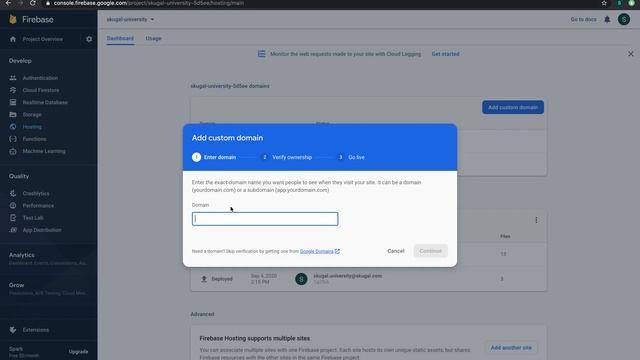Open Test Lab icon
The width and height of the screenshot is (640, 360).
click(x=13, y=218)
